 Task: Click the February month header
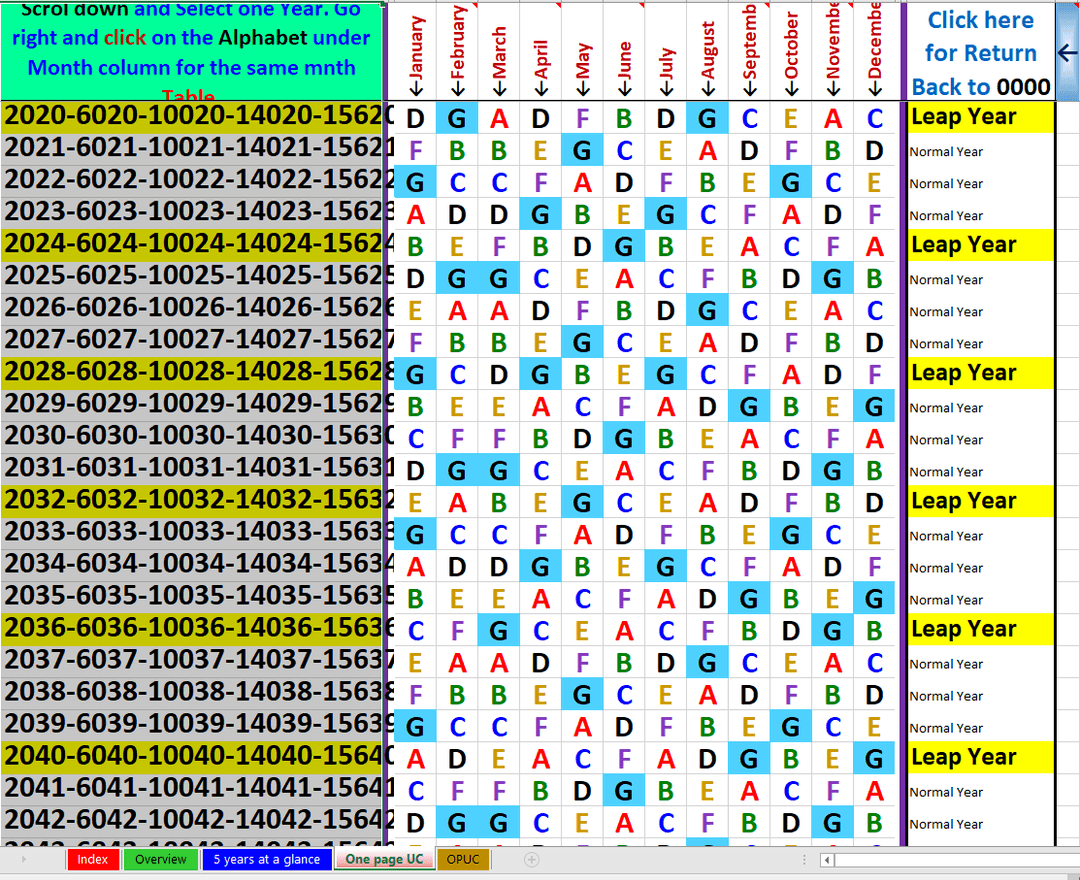tap(457, 53)
